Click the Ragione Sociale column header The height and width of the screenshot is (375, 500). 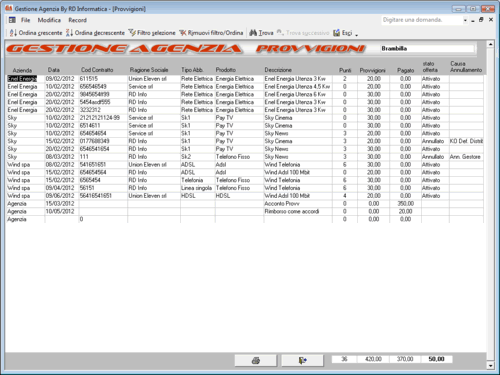tap(149, 70)
